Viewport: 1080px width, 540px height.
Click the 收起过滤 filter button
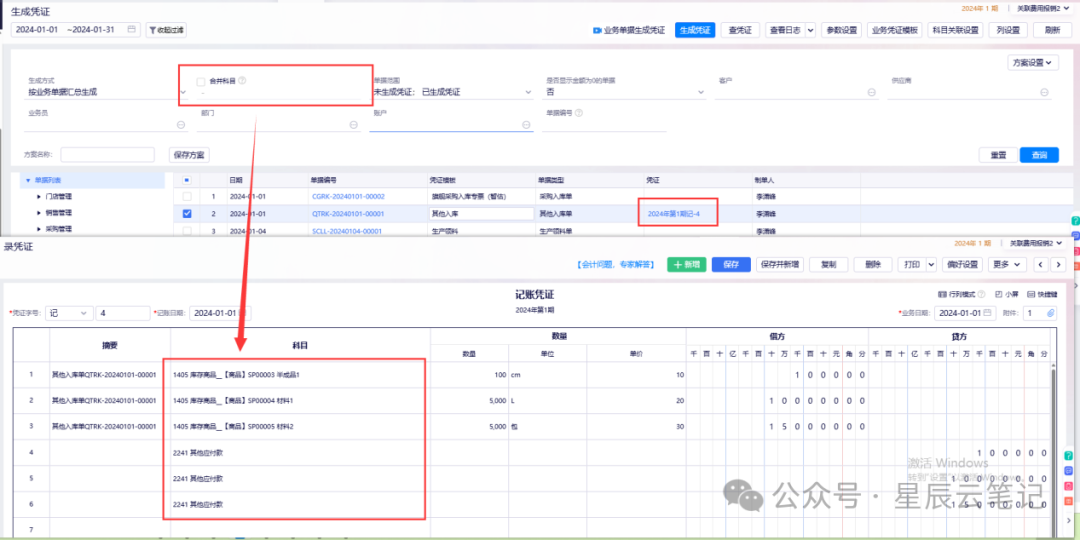(166, 30)
